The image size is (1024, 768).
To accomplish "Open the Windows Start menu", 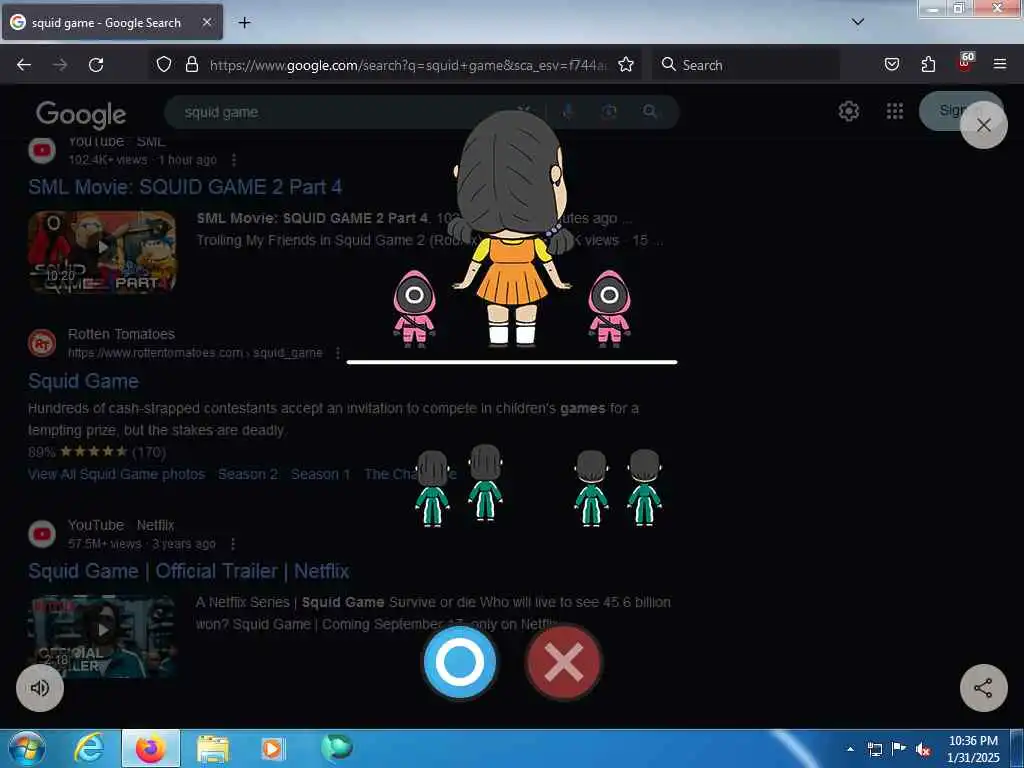I will pyautogui.click(x=26, y=748).
